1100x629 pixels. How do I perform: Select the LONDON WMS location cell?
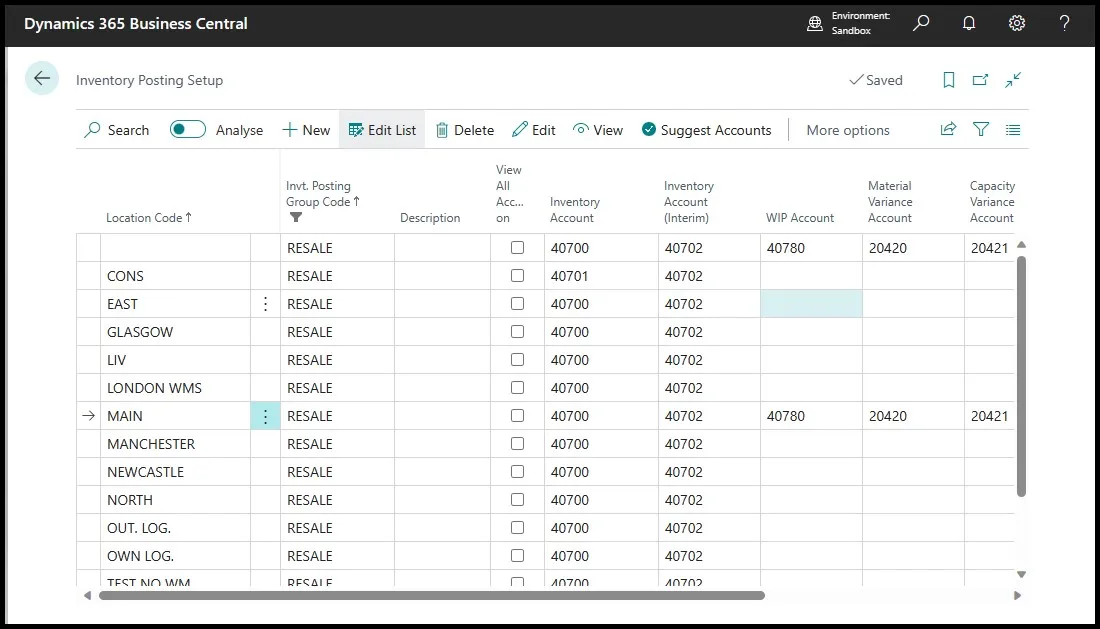175,388
